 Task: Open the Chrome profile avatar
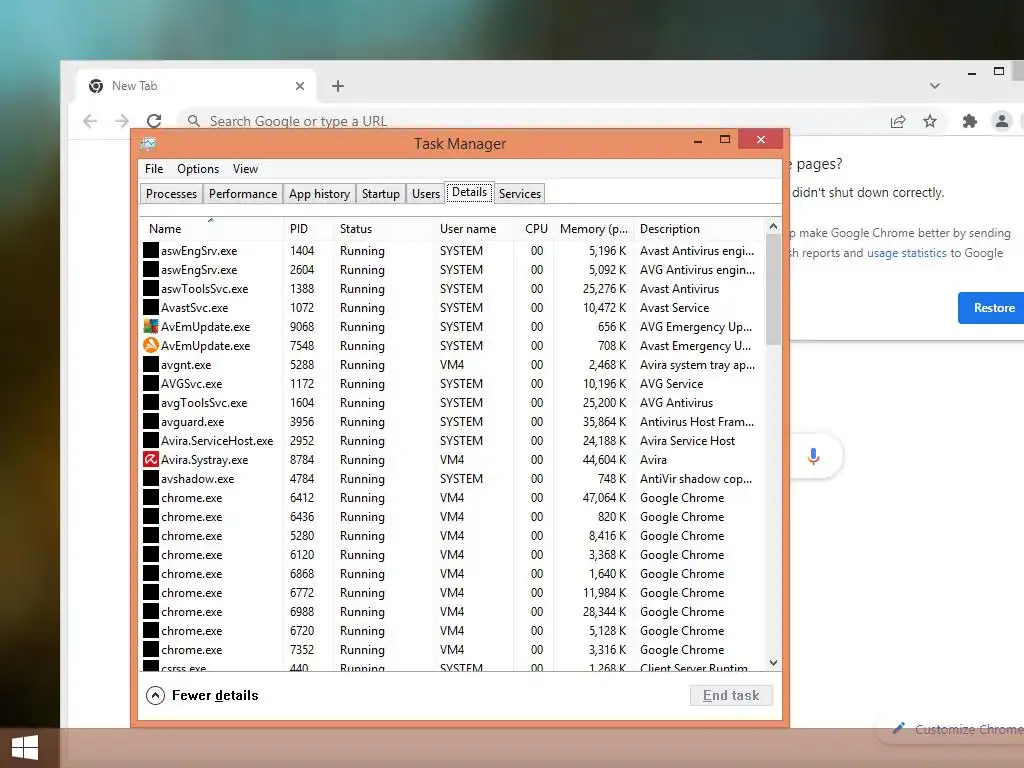[1001, 121]
